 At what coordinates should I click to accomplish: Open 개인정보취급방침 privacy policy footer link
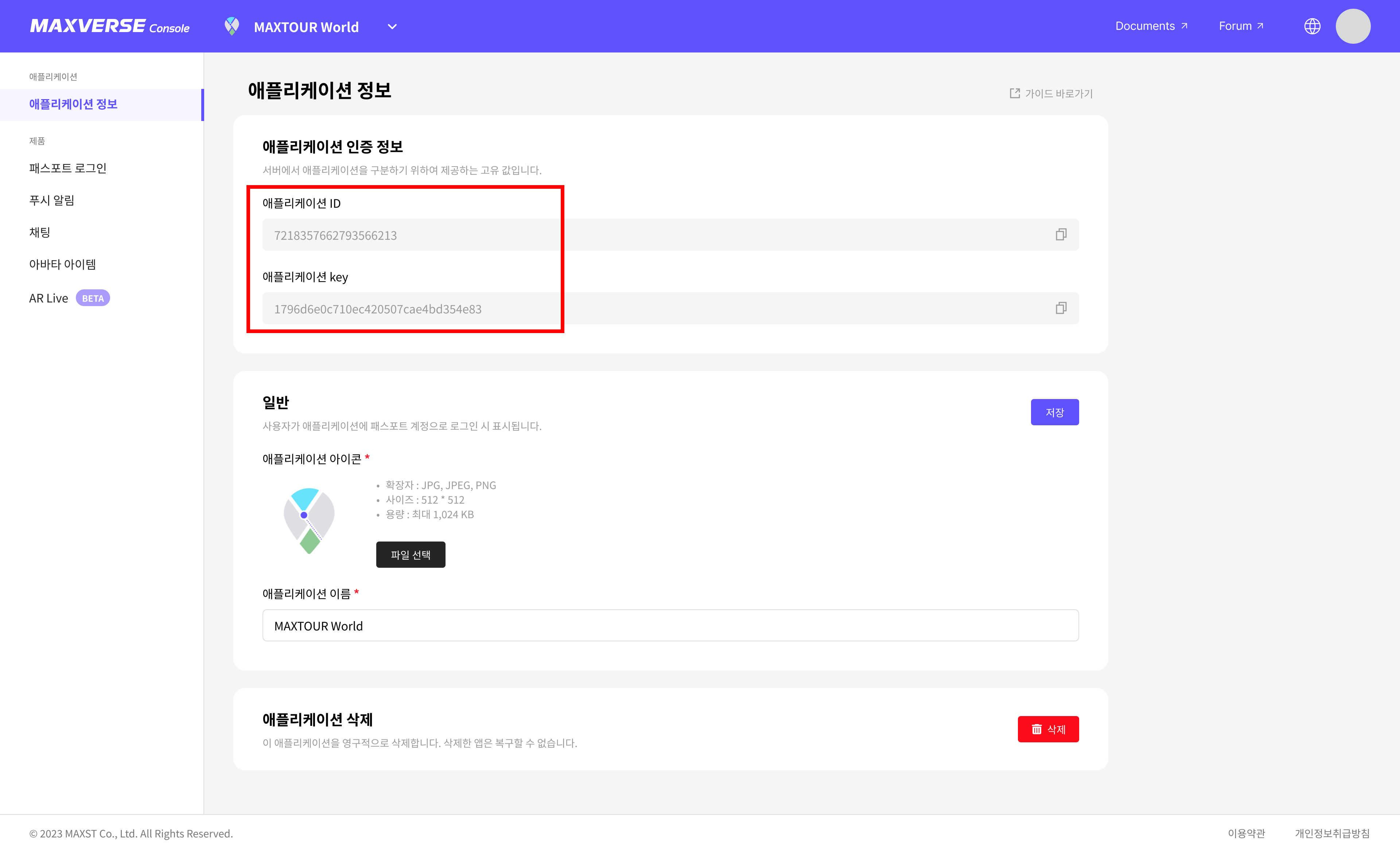click(1332, 833)
